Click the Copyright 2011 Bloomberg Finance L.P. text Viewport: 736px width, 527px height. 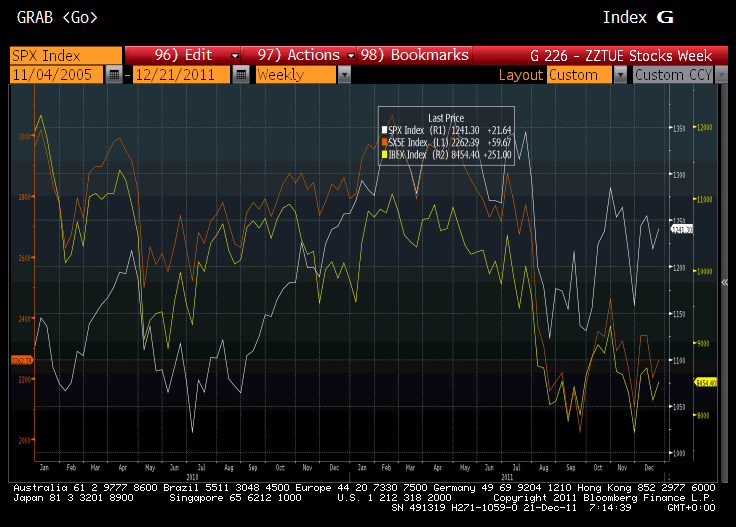[x=604, y=497]
